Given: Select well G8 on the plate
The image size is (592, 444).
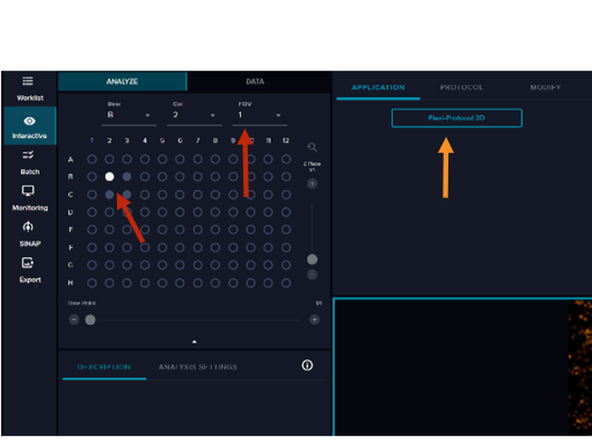Looking at the screenshot, I should [215, 265].
